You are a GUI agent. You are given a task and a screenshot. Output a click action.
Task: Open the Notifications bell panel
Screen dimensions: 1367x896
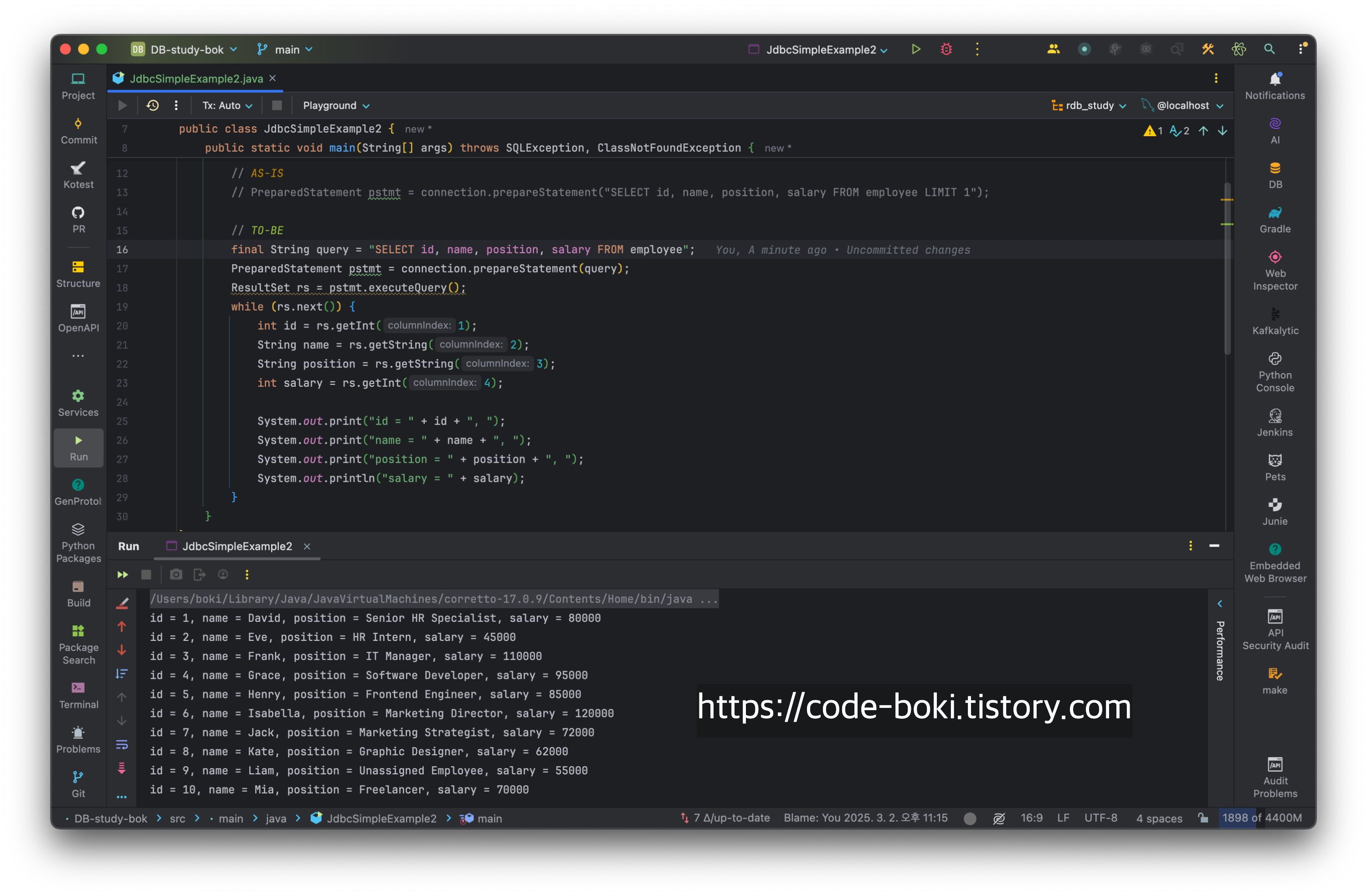coord(1274,86)
